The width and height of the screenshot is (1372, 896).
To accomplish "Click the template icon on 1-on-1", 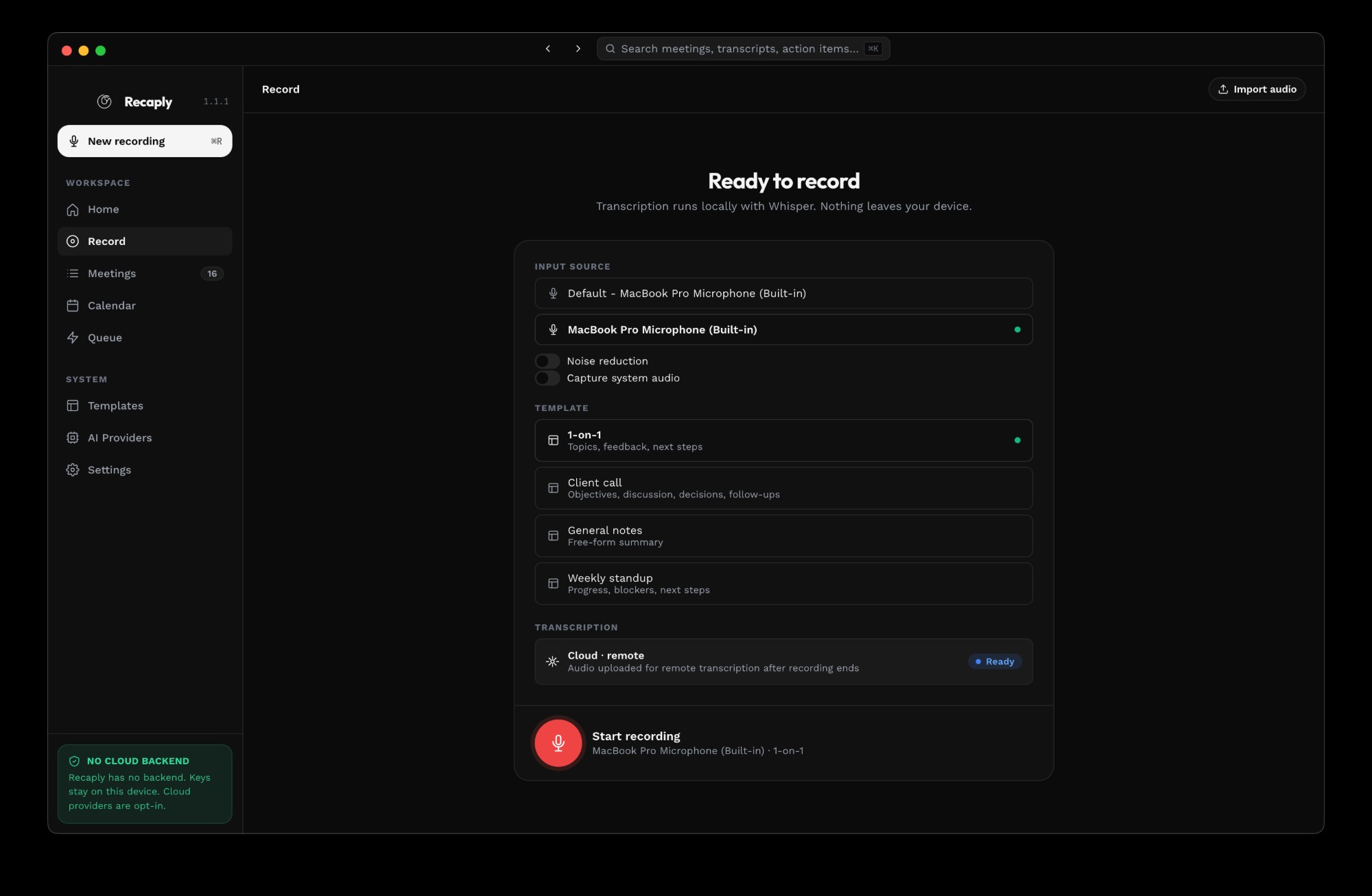I will pos(553,440).
